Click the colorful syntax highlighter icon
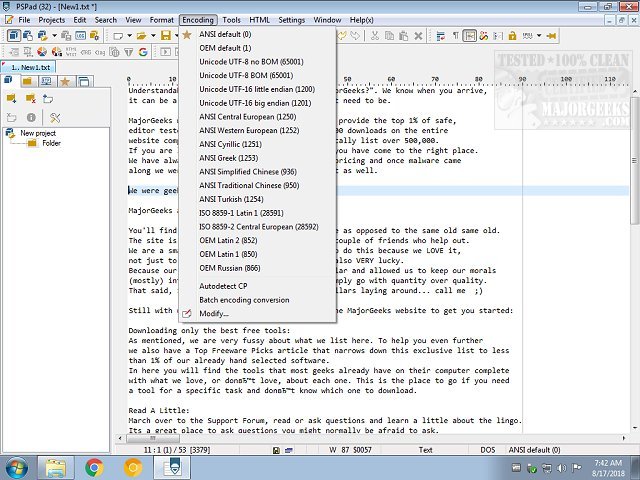640x480 pixels. [484, 36]
